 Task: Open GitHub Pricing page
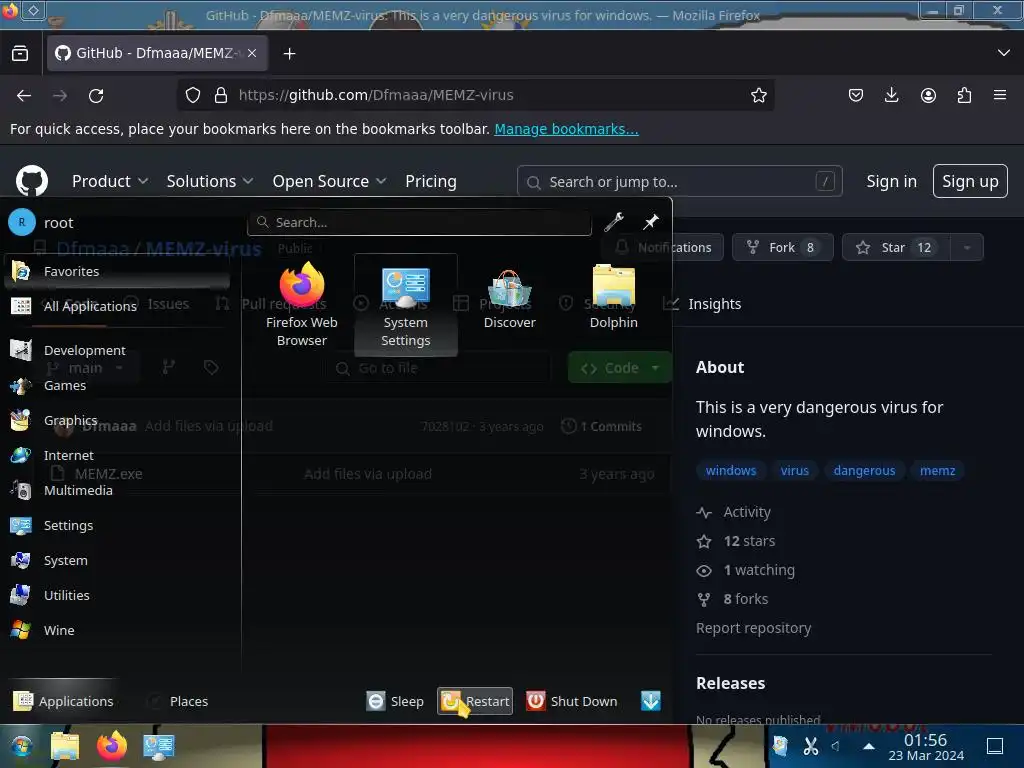coord(430,182)
